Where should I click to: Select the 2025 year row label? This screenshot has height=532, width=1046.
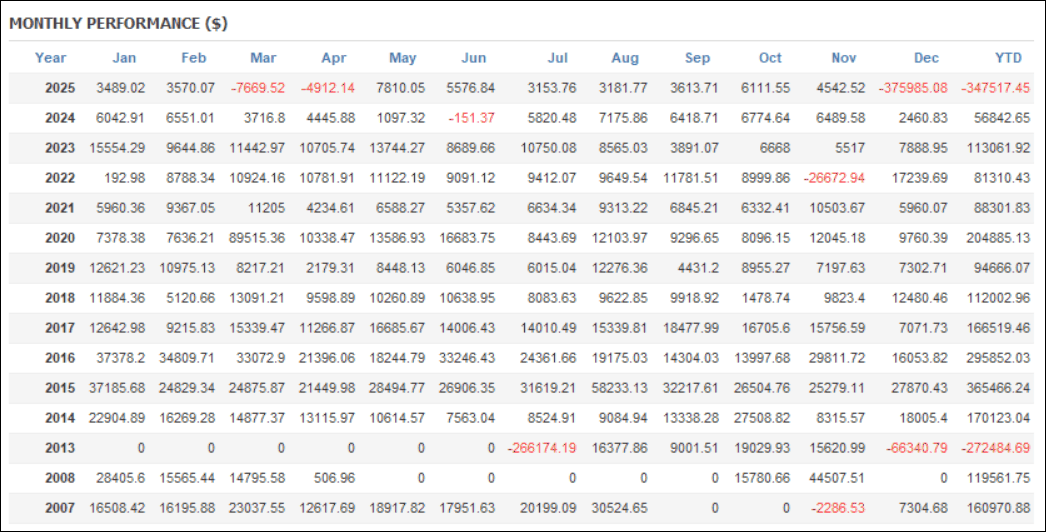click(x=61, y=88)
